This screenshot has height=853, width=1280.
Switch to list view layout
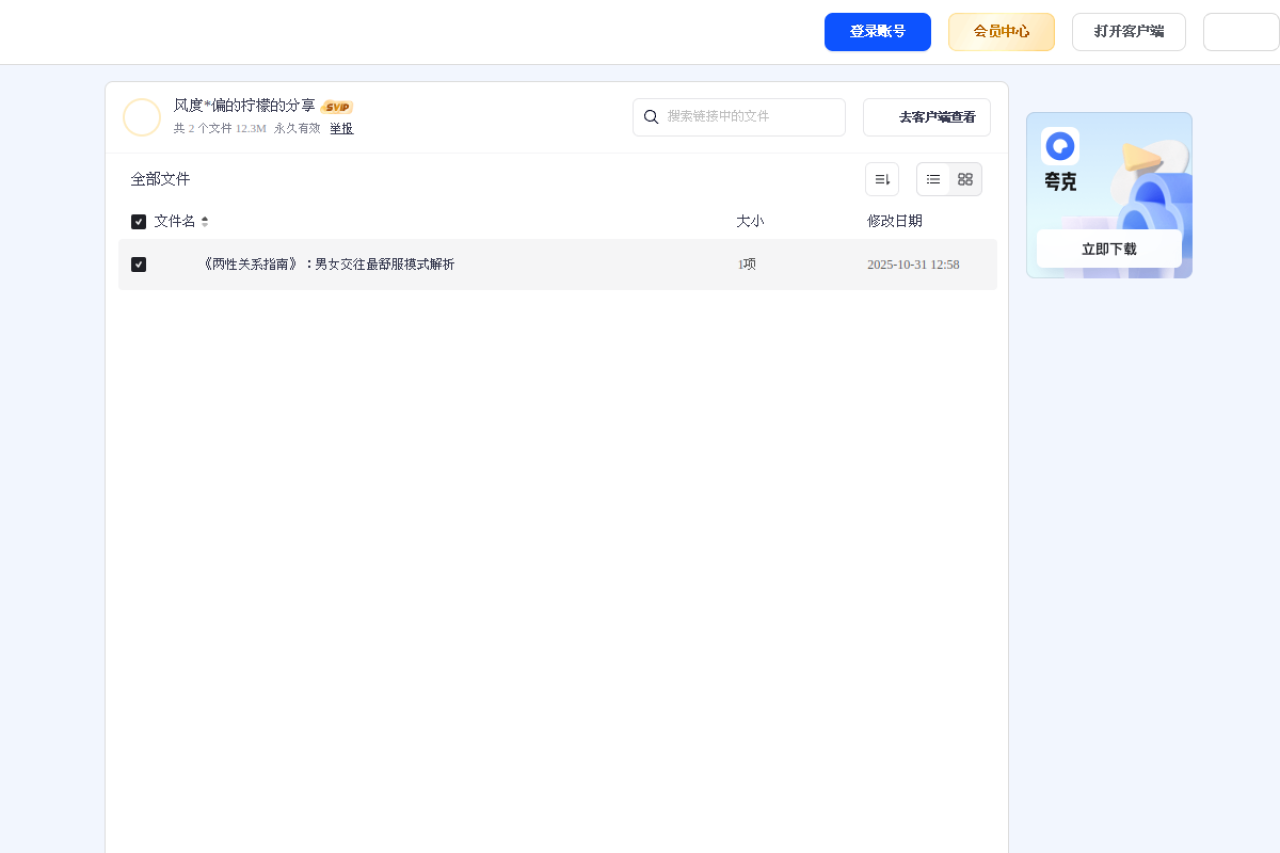coord(933,179)
